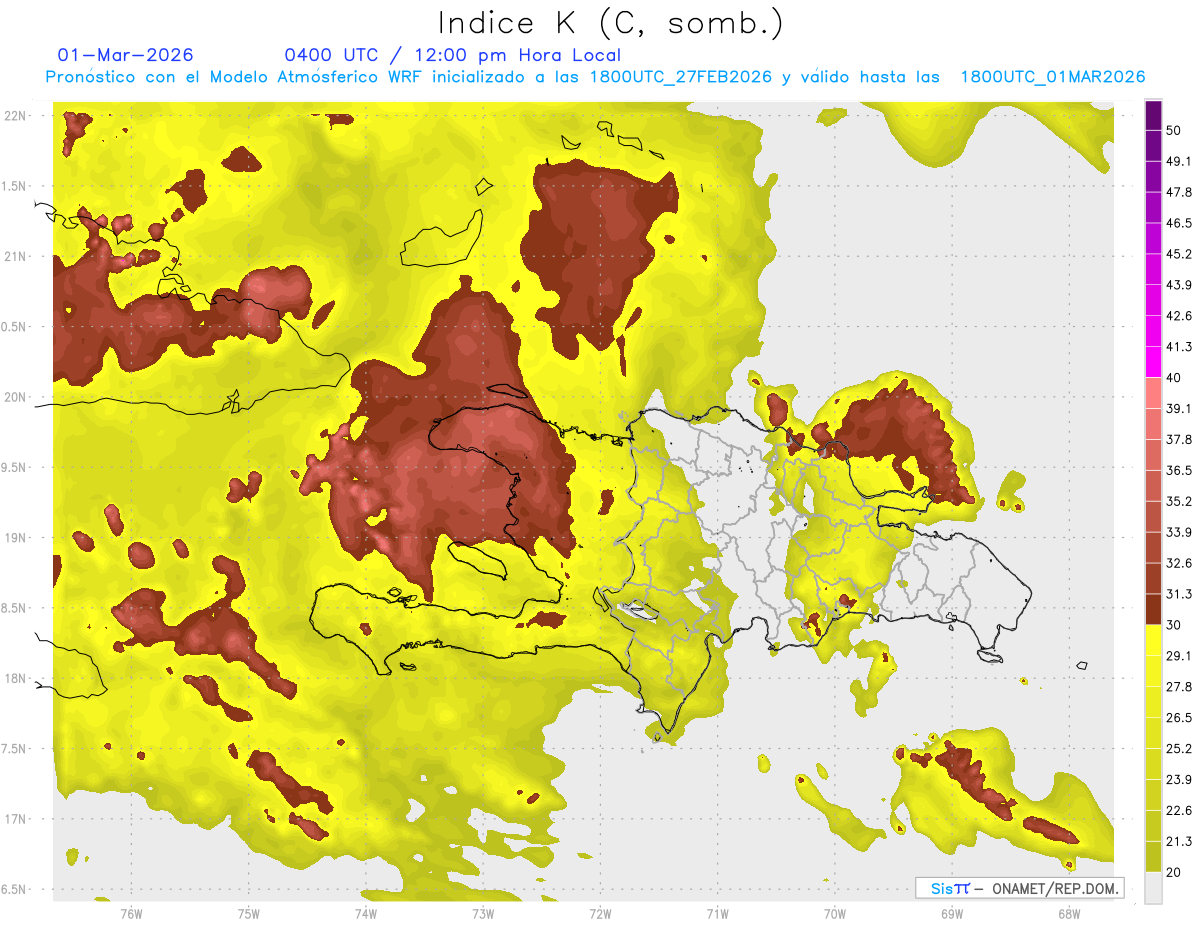Viewport: 1200px width, 927px height.
Task: Click longitude label "71W"
Action: click(x=717, y=913)
